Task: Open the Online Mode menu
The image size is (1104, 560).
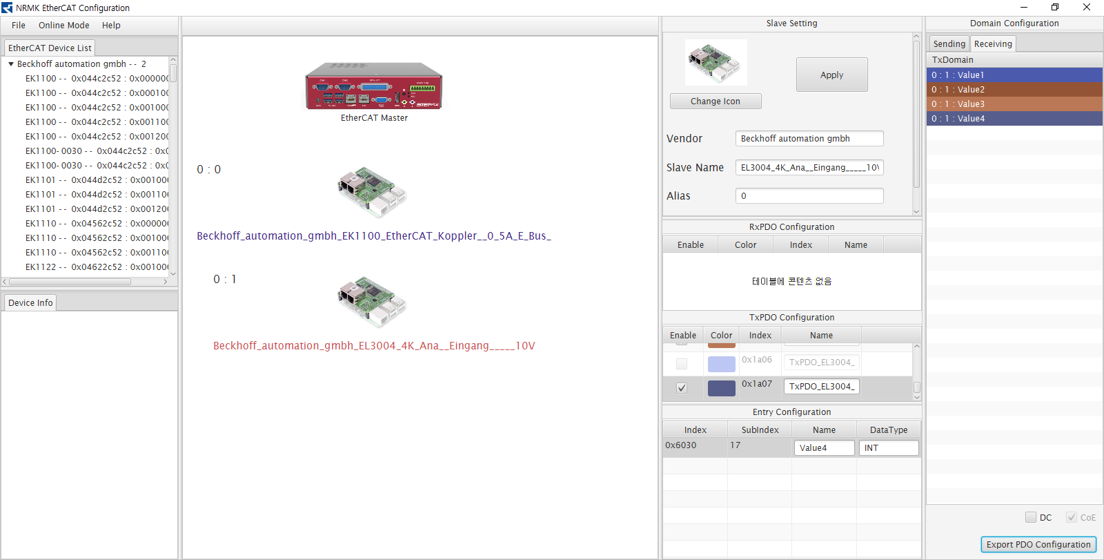Action: tap(64, 25)
